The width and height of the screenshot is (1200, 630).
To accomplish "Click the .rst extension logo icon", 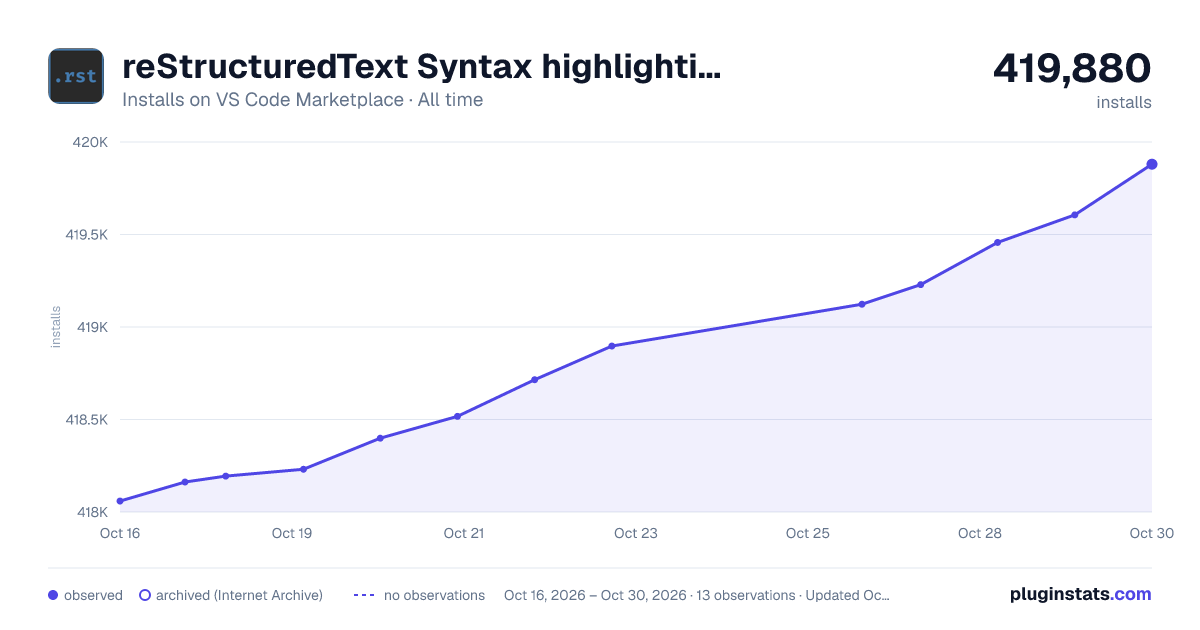I will (76, 76).
